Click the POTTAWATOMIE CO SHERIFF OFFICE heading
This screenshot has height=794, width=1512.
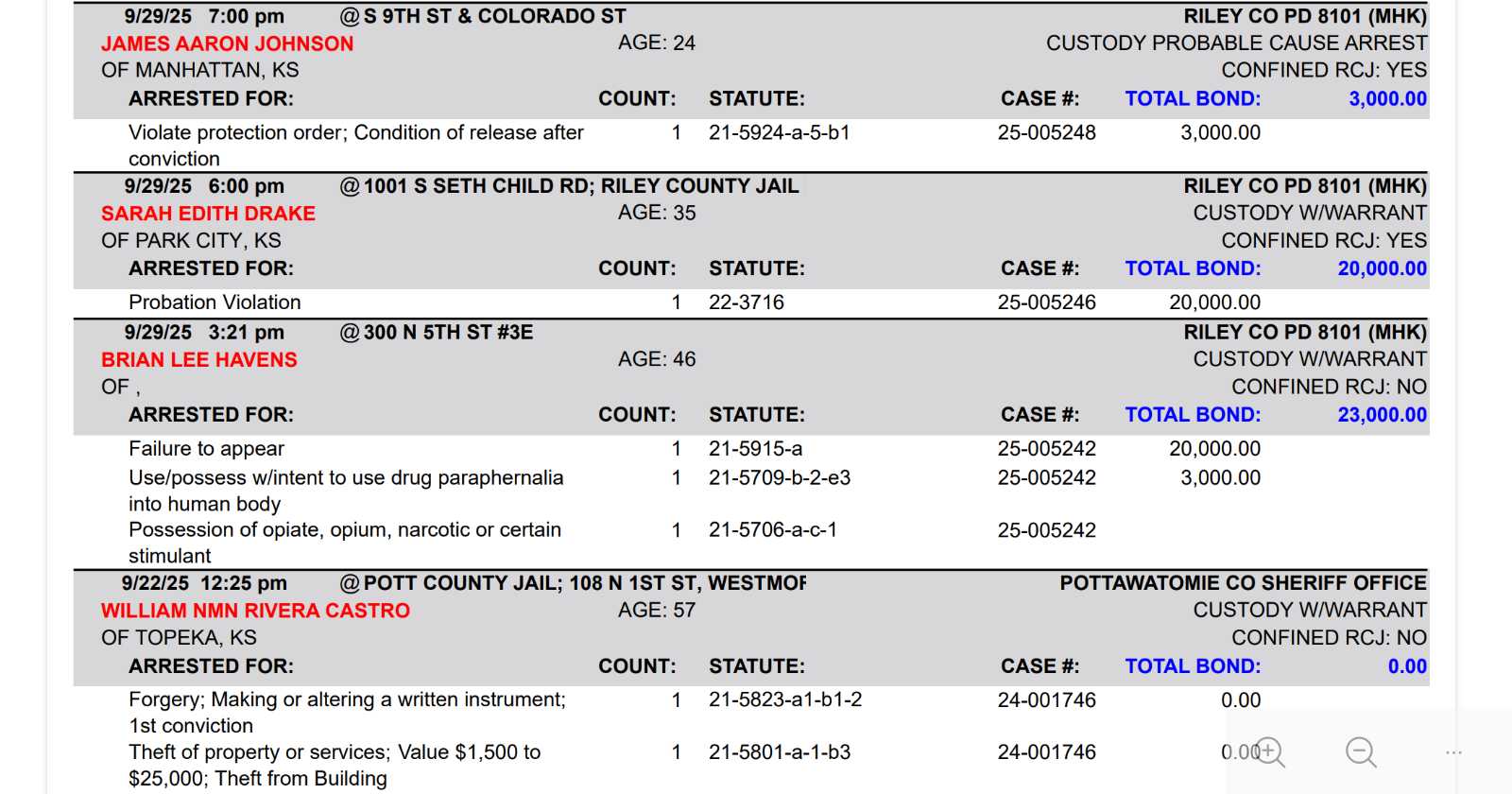click(x=1243, y=583)
